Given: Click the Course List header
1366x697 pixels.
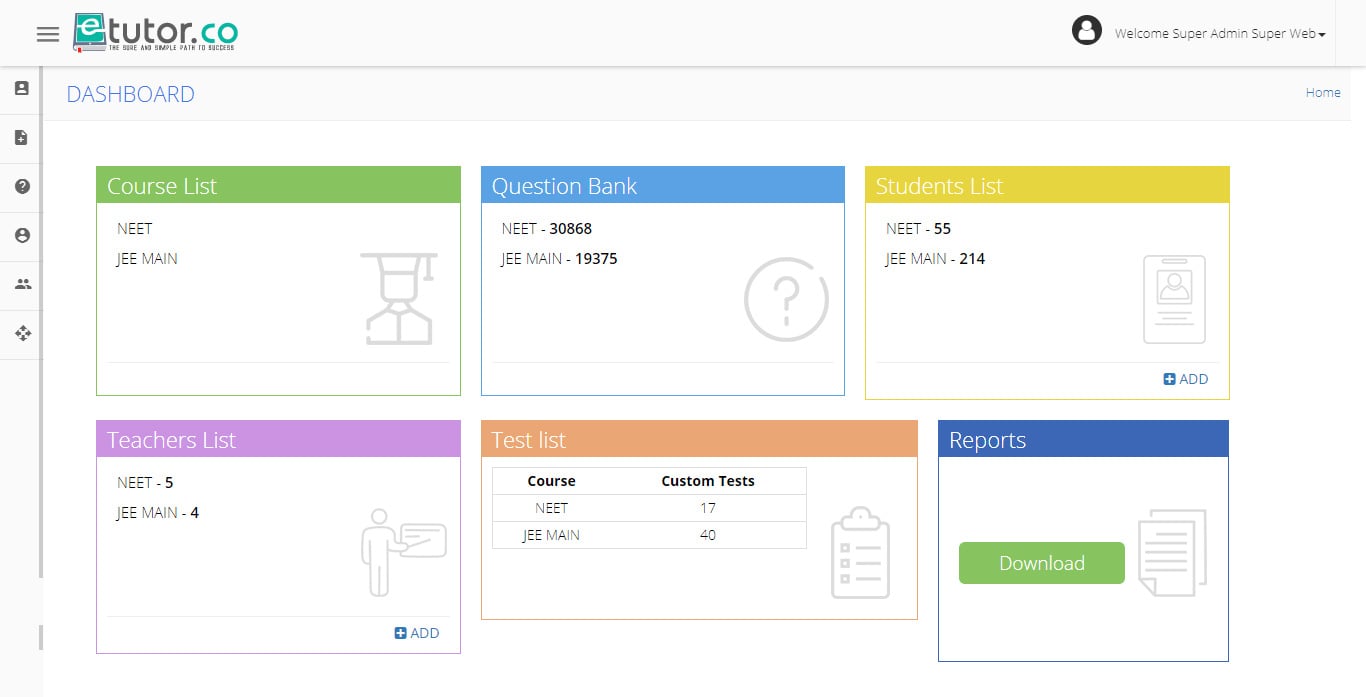Looking at the screenshot, I should click(x=278, y=185).
